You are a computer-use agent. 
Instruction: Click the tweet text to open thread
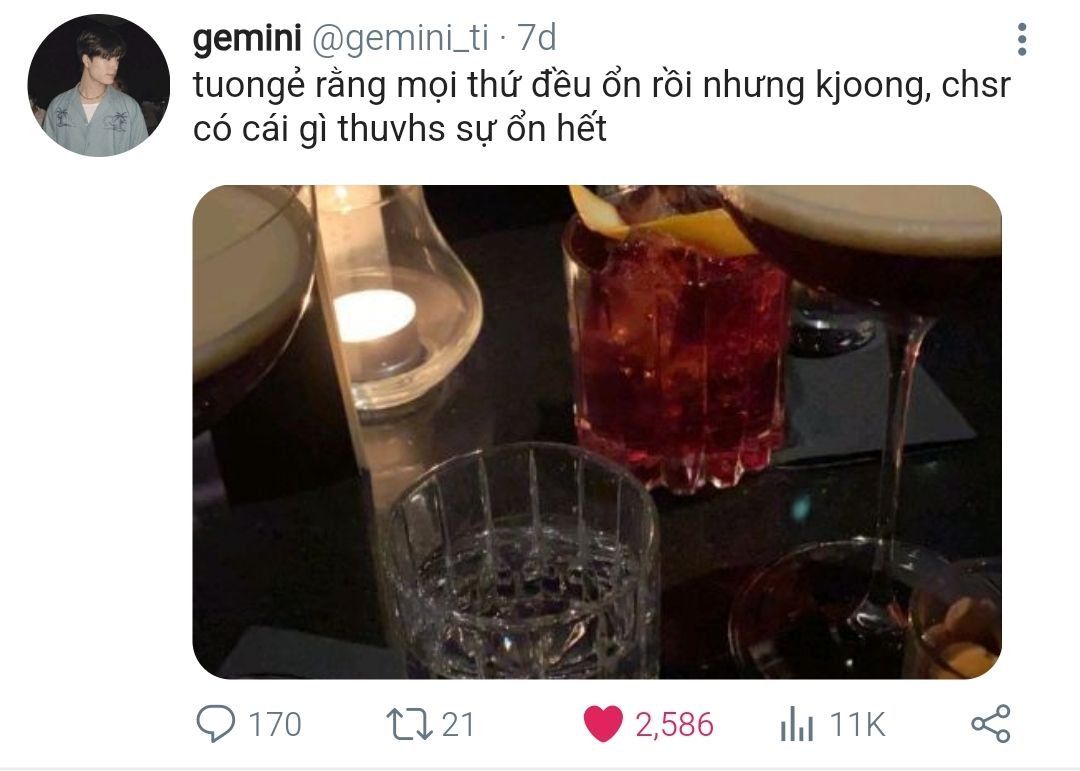pos(601,107)
